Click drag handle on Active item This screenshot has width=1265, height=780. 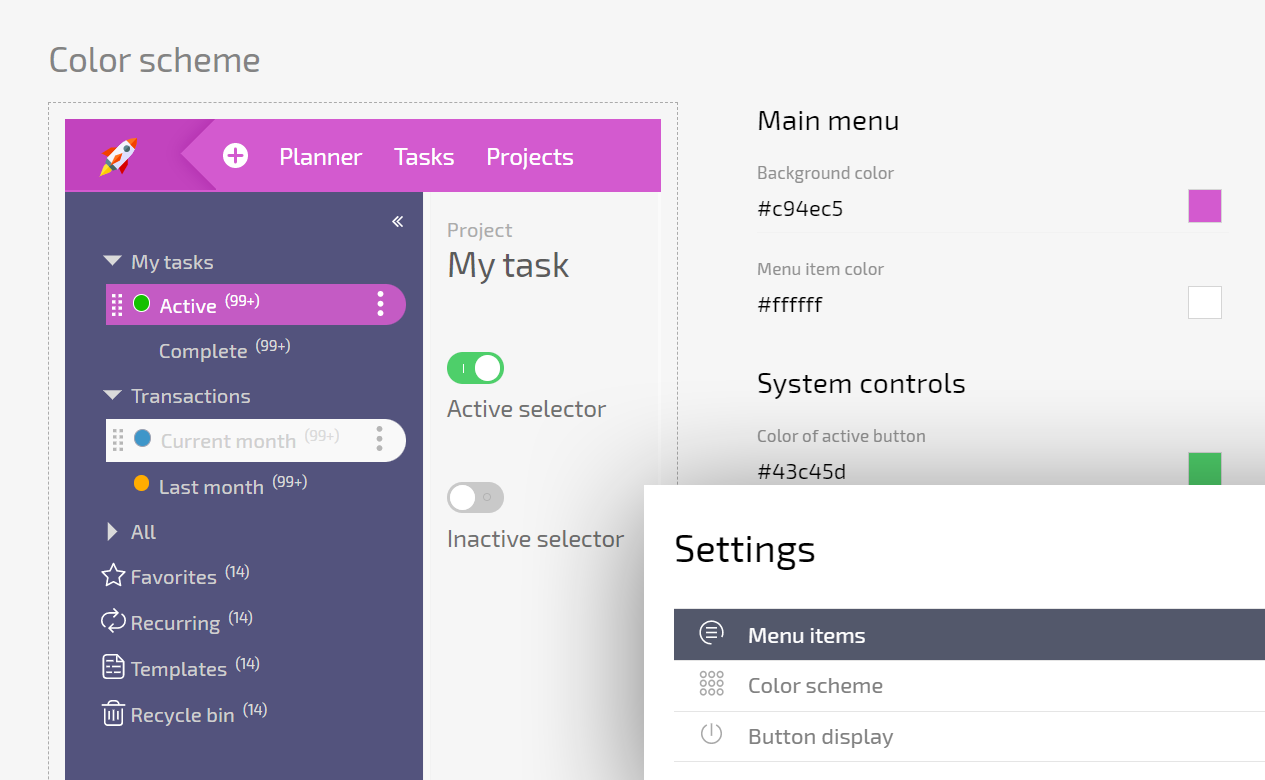(117, 305)
